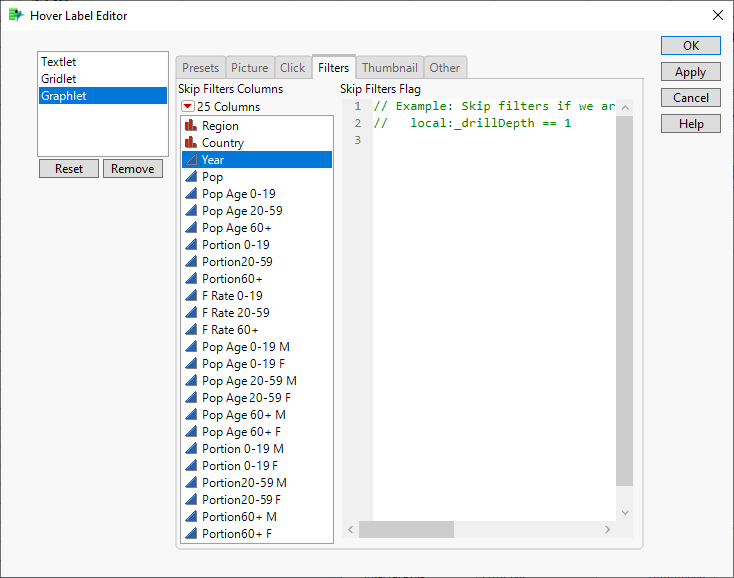Select Textlet in the label list

(x=59, y=62)
